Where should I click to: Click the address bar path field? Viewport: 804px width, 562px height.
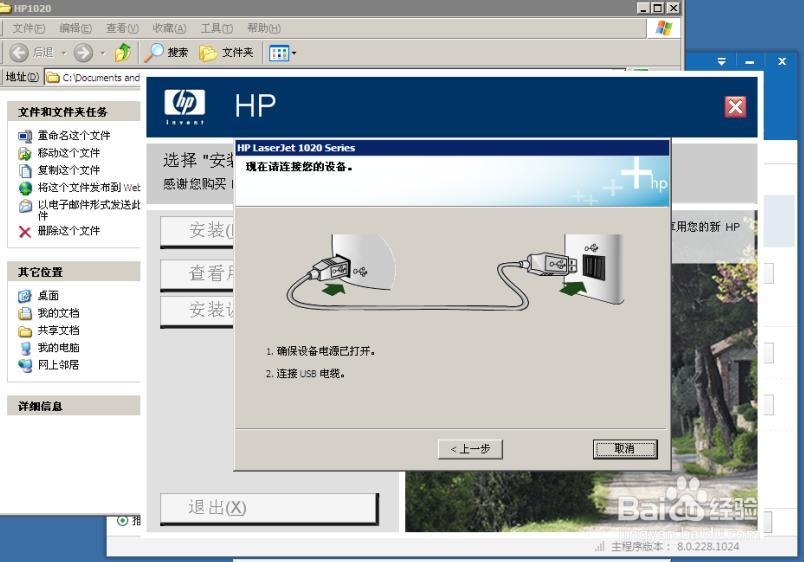coord(92,77)
